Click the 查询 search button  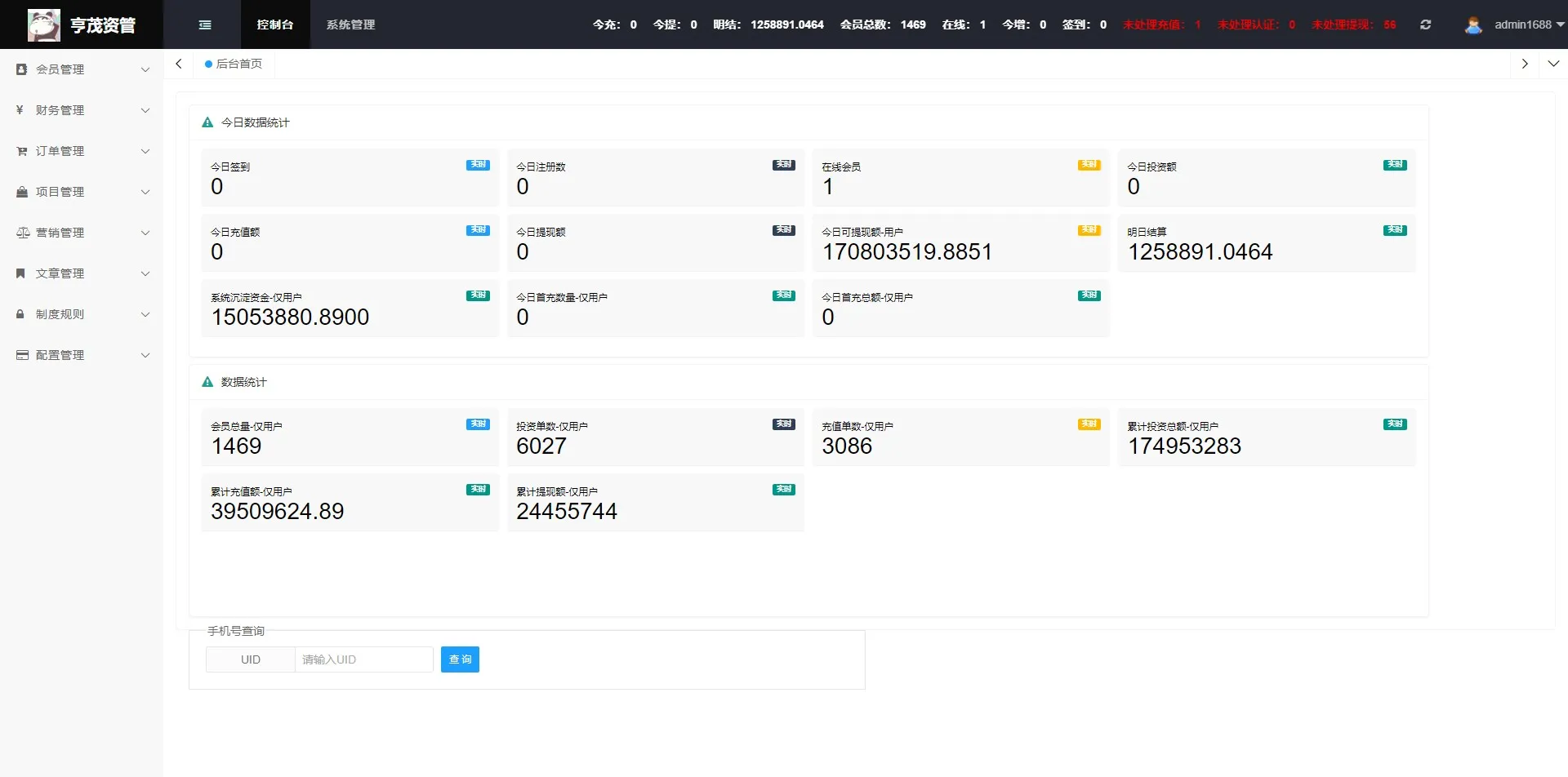click(460, 659)
